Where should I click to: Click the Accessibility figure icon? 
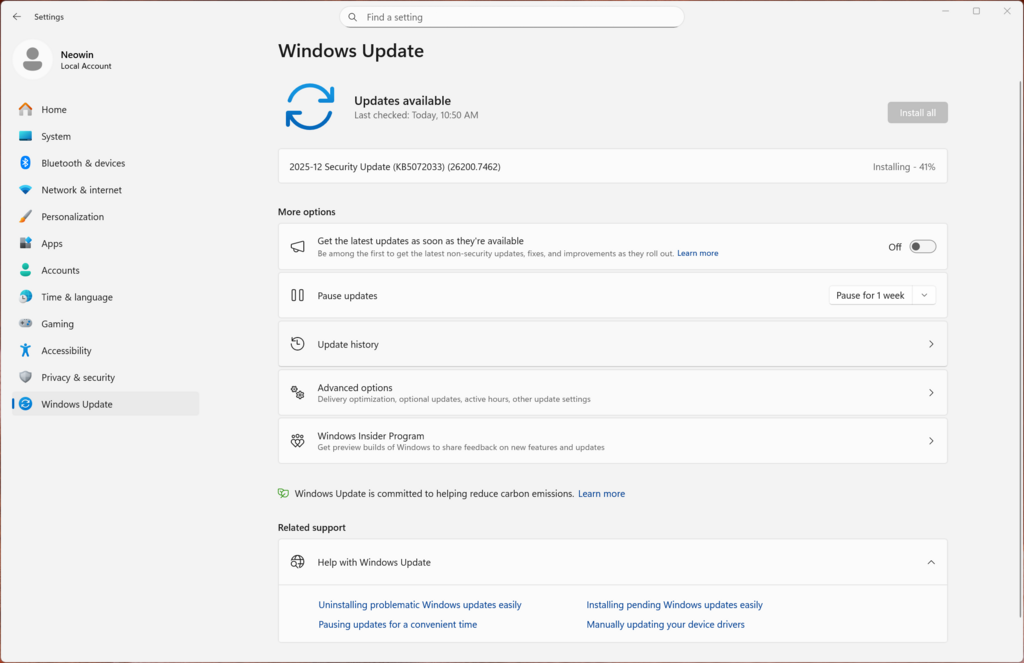pyautogui.click(x=25, y=350)
